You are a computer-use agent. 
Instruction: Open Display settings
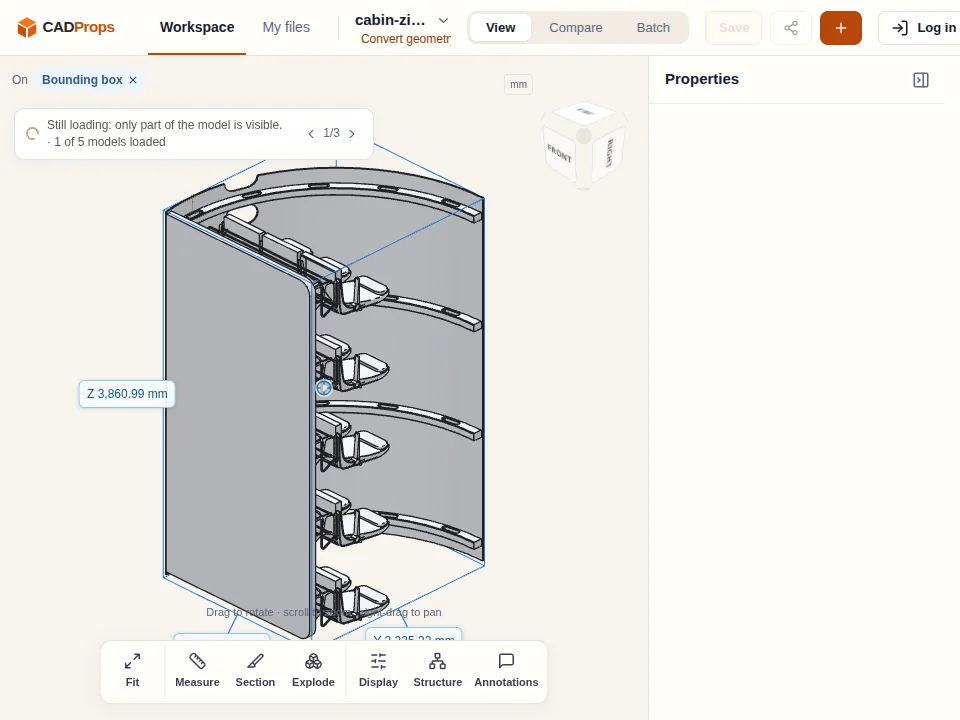coord(378,670)
